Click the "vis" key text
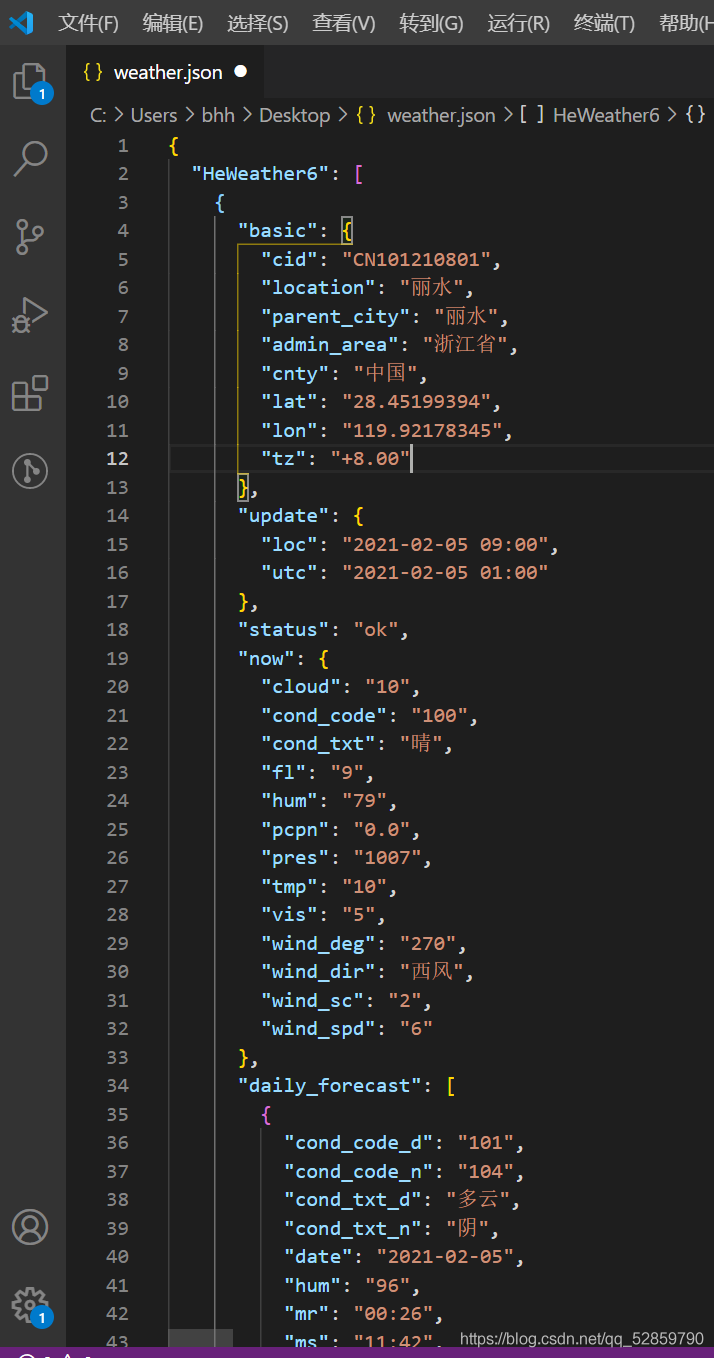Image resolution: width=714 pixels, height=1358 pixels. tap(289, 915)
